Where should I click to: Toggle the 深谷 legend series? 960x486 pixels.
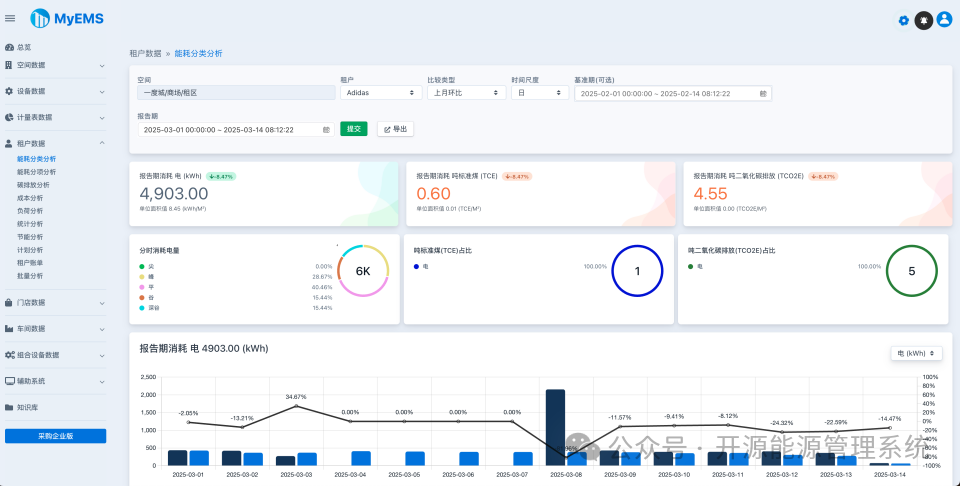click(x=149, y=308)
